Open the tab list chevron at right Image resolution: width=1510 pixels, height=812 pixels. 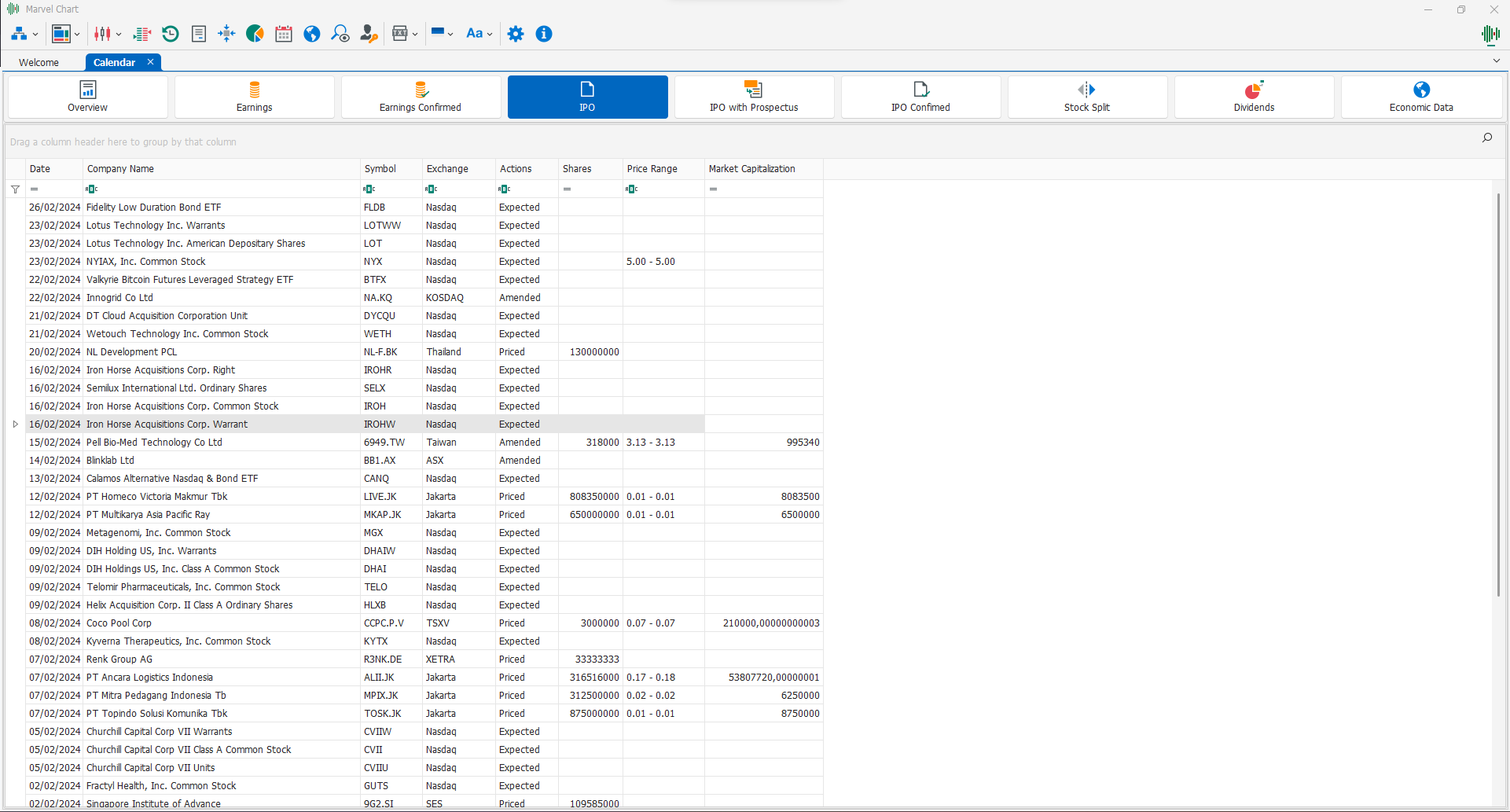tap(1496, 61)
